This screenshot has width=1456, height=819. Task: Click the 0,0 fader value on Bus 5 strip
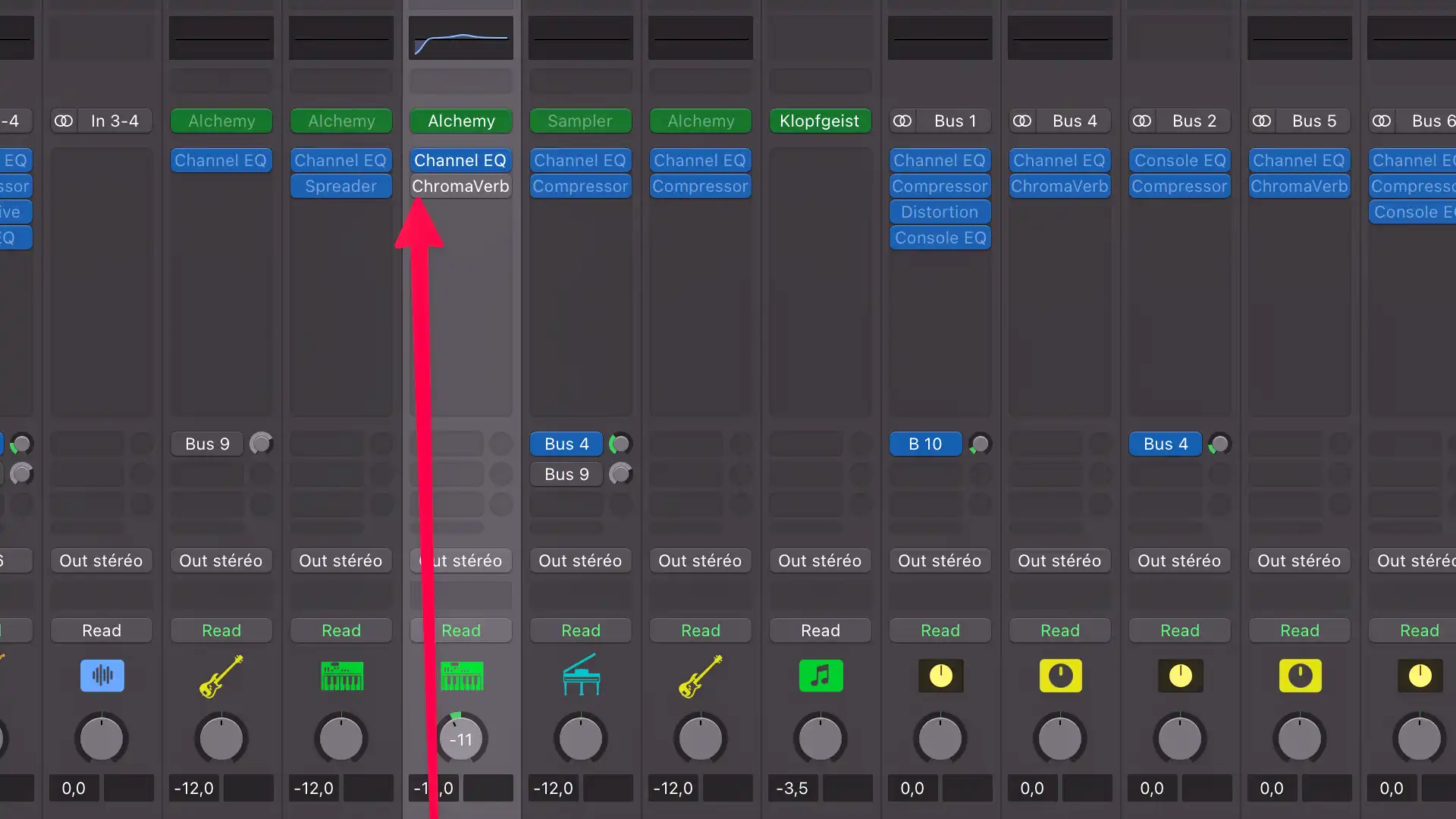[x=1272, y=788]
